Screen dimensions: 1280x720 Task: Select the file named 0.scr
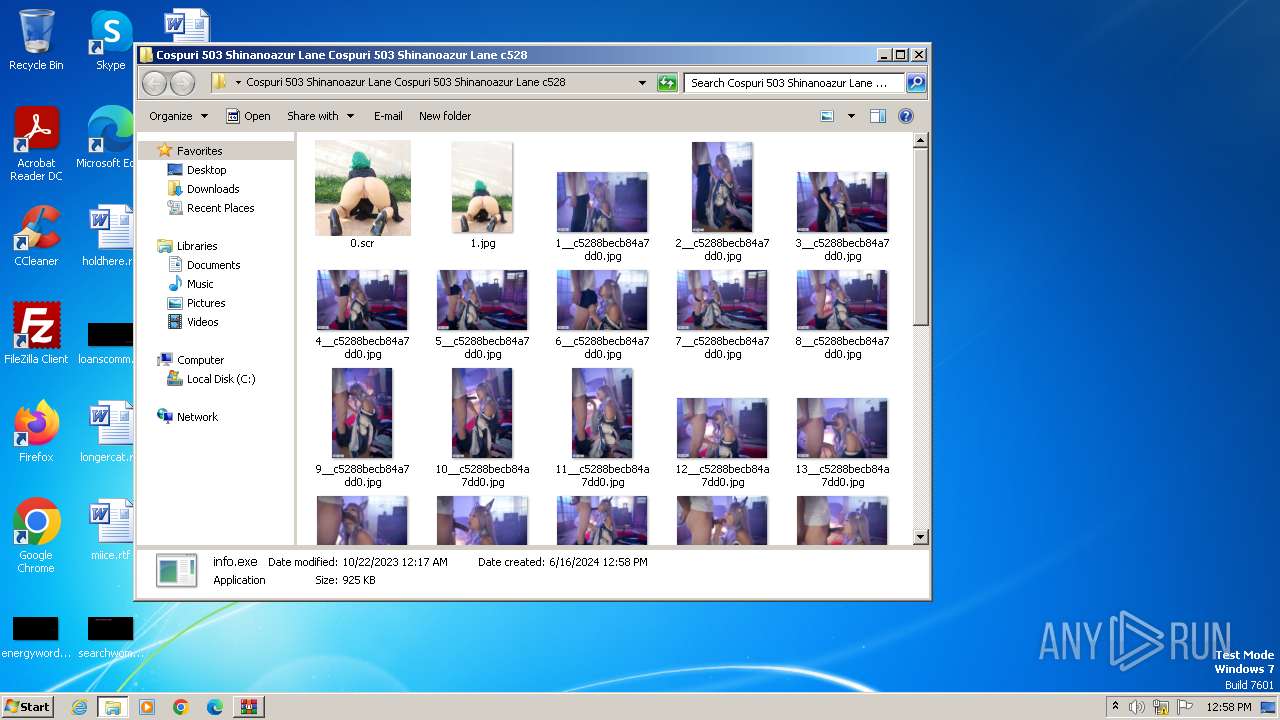(362, 195)
